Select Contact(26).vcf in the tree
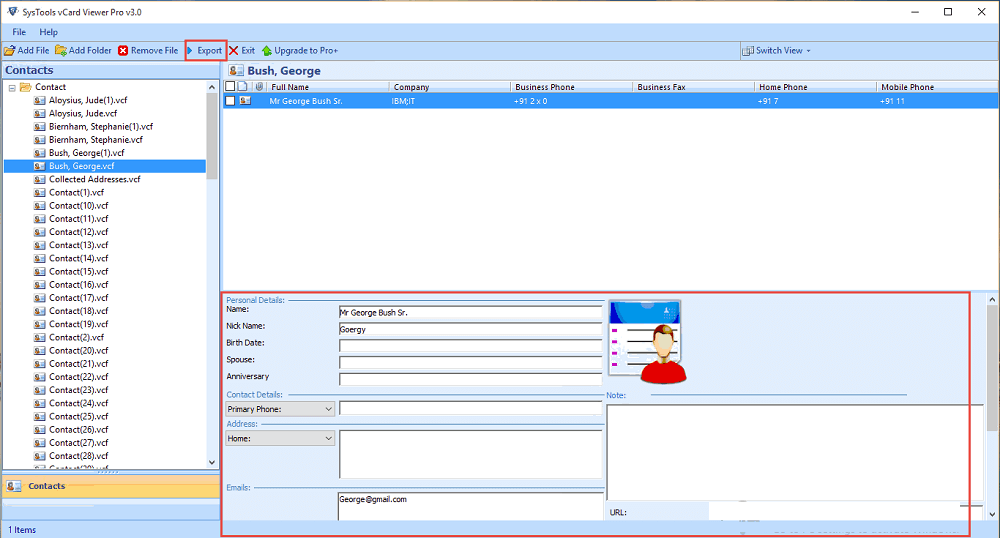Image resolution: width=1000 pixels, height=538 pixels. [78, 430]
